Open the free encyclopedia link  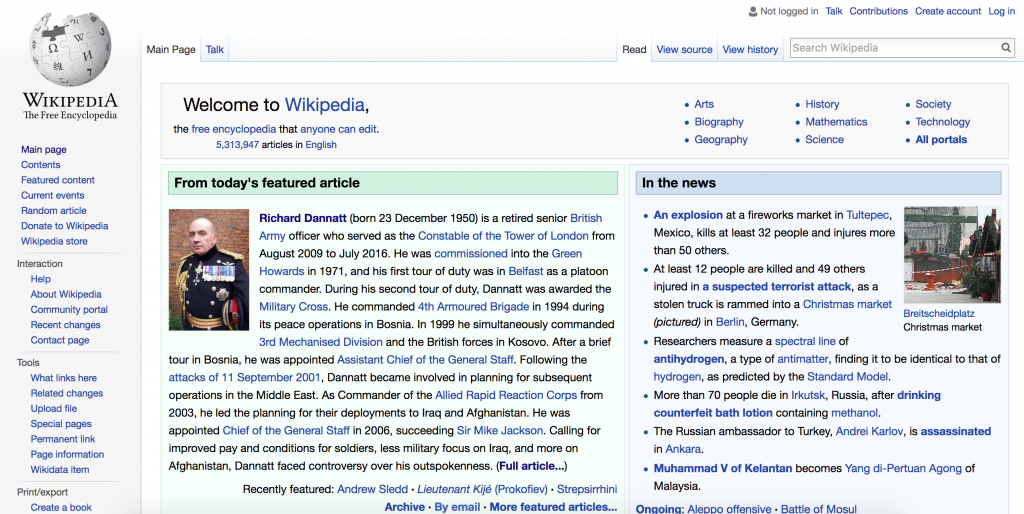tap(234, 129)
